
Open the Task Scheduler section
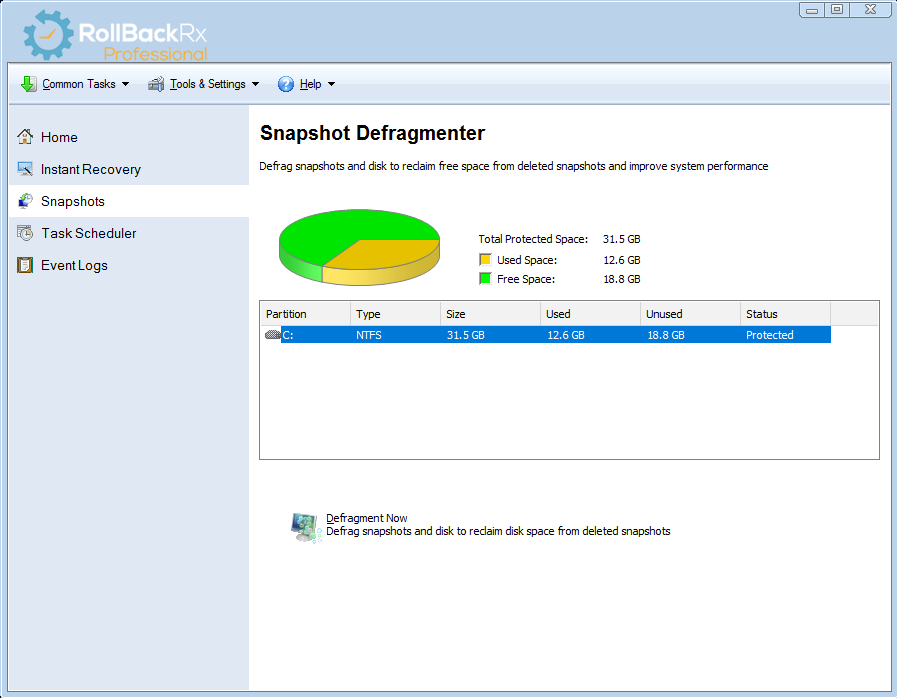pos(89,233)
